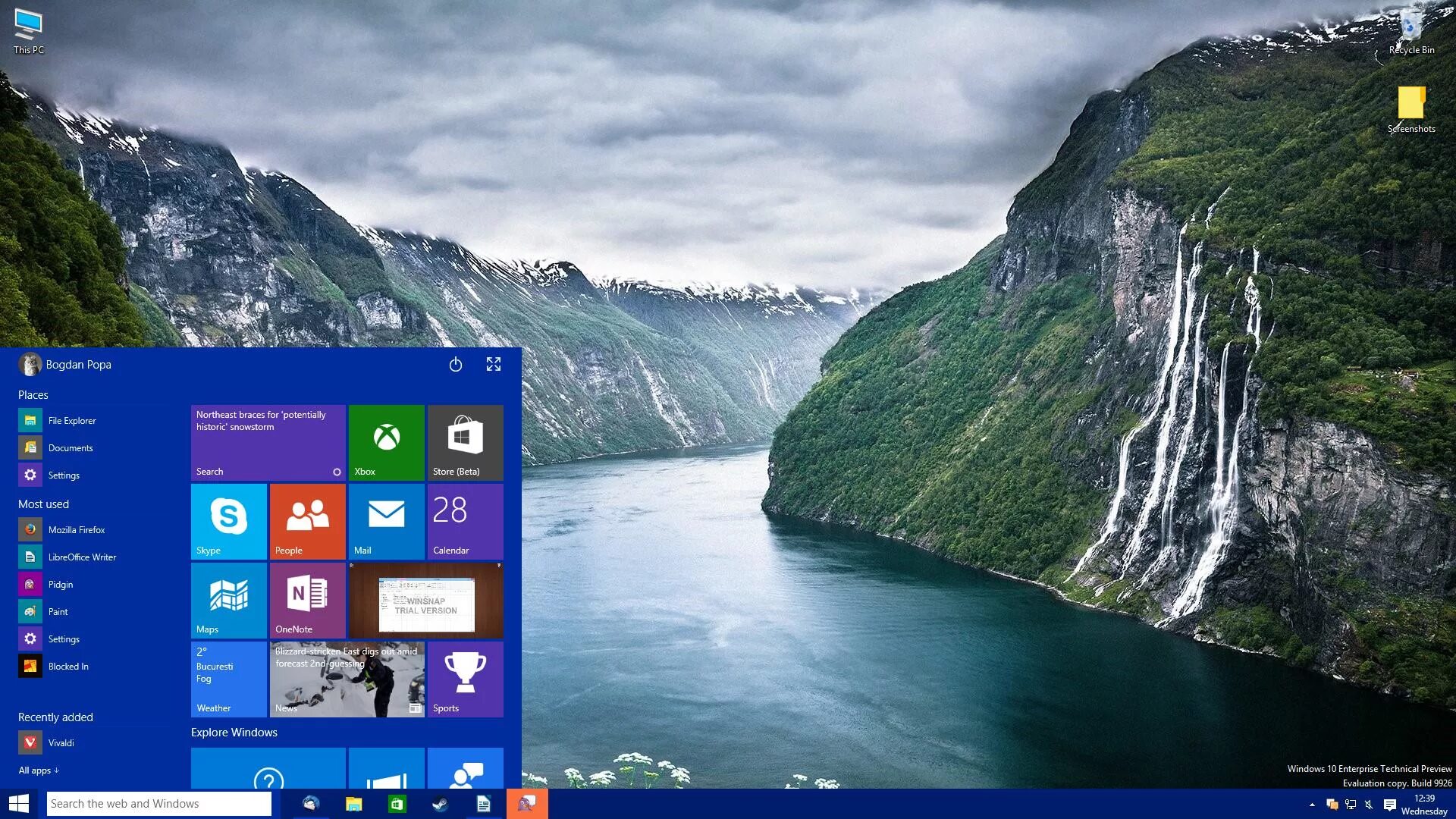Open Documents from Places list
The height and width of the screenshot is (819, 1456).
[70, 447]
